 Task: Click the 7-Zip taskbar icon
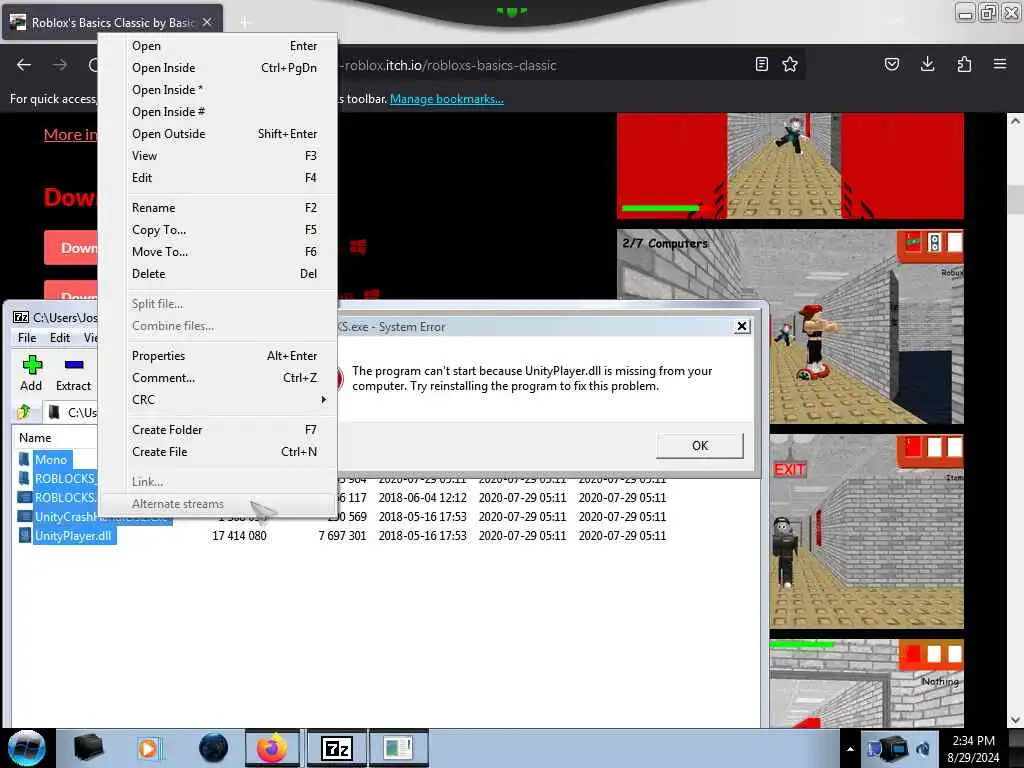click(x=337, y=748)
